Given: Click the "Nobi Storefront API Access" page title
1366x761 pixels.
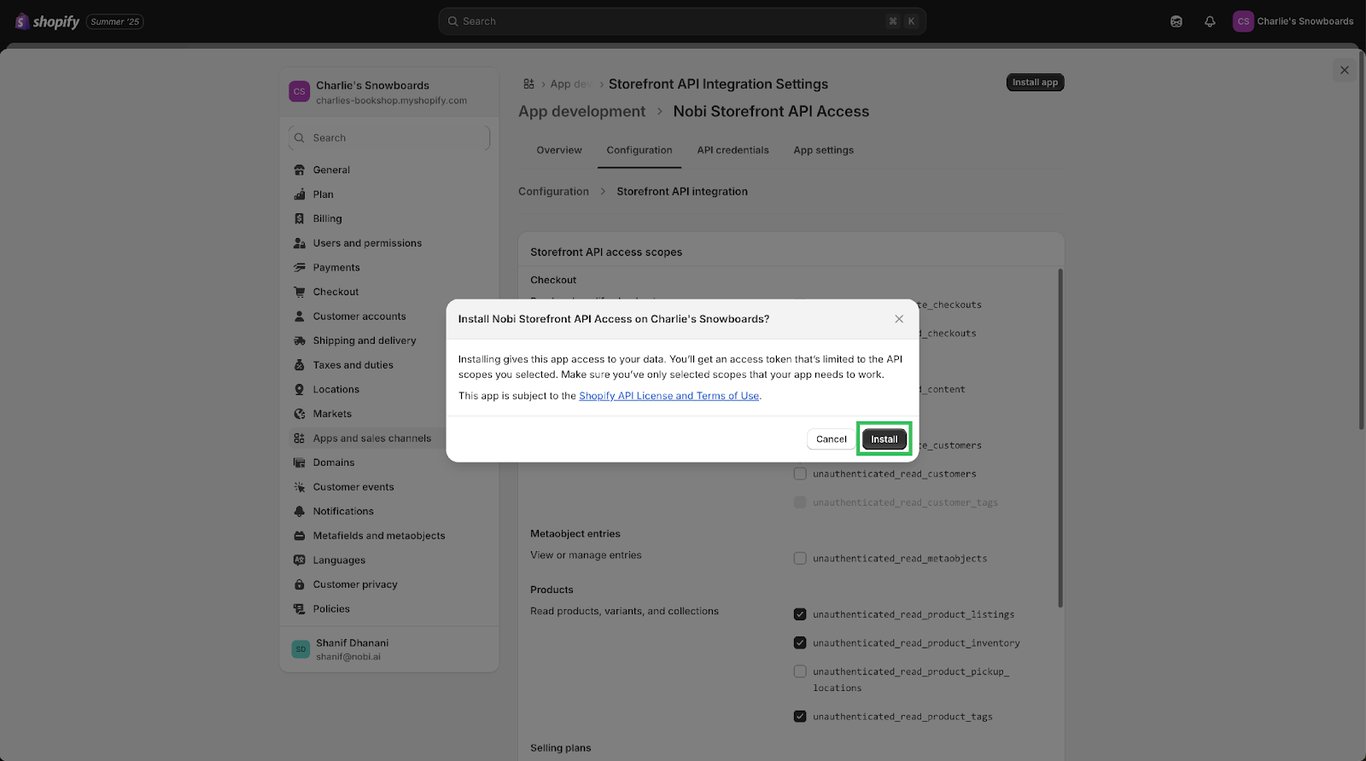Looking at the screenshot, I should coord(771,111).
